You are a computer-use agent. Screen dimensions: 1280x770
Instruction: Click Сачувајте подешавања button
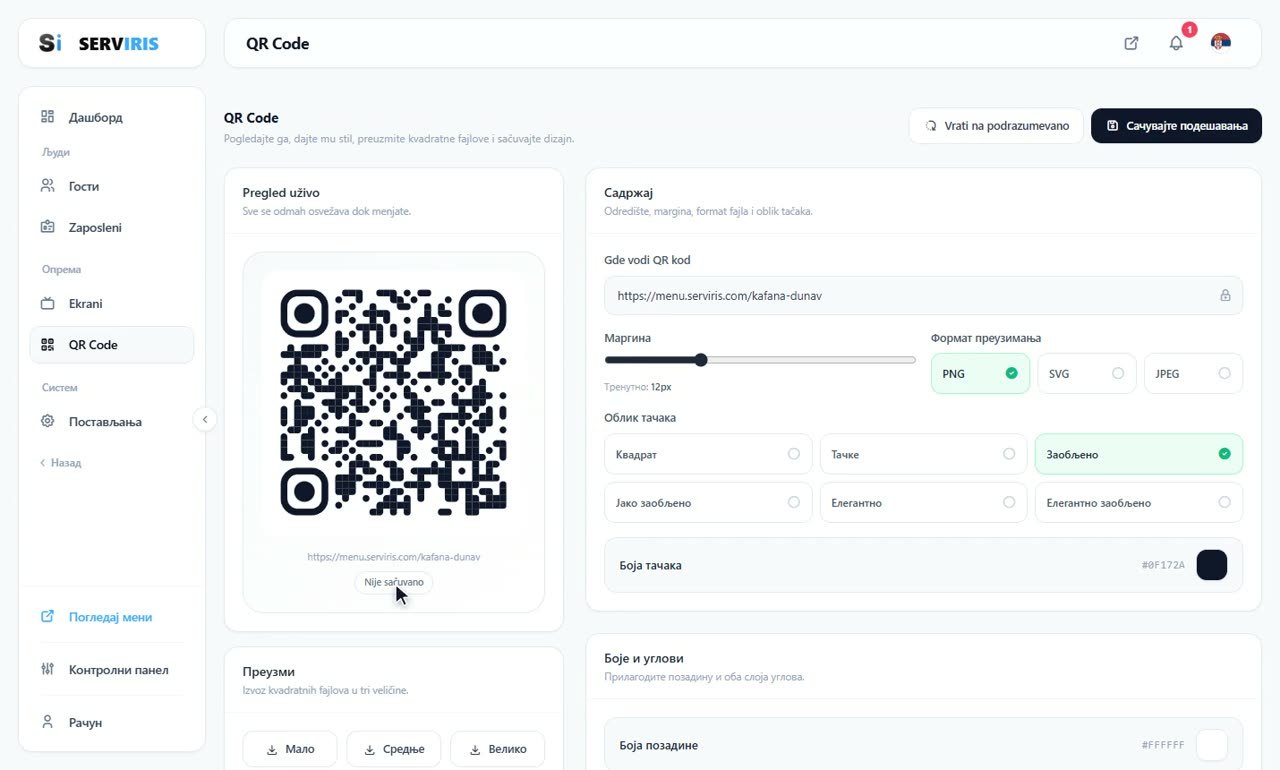1176,126
